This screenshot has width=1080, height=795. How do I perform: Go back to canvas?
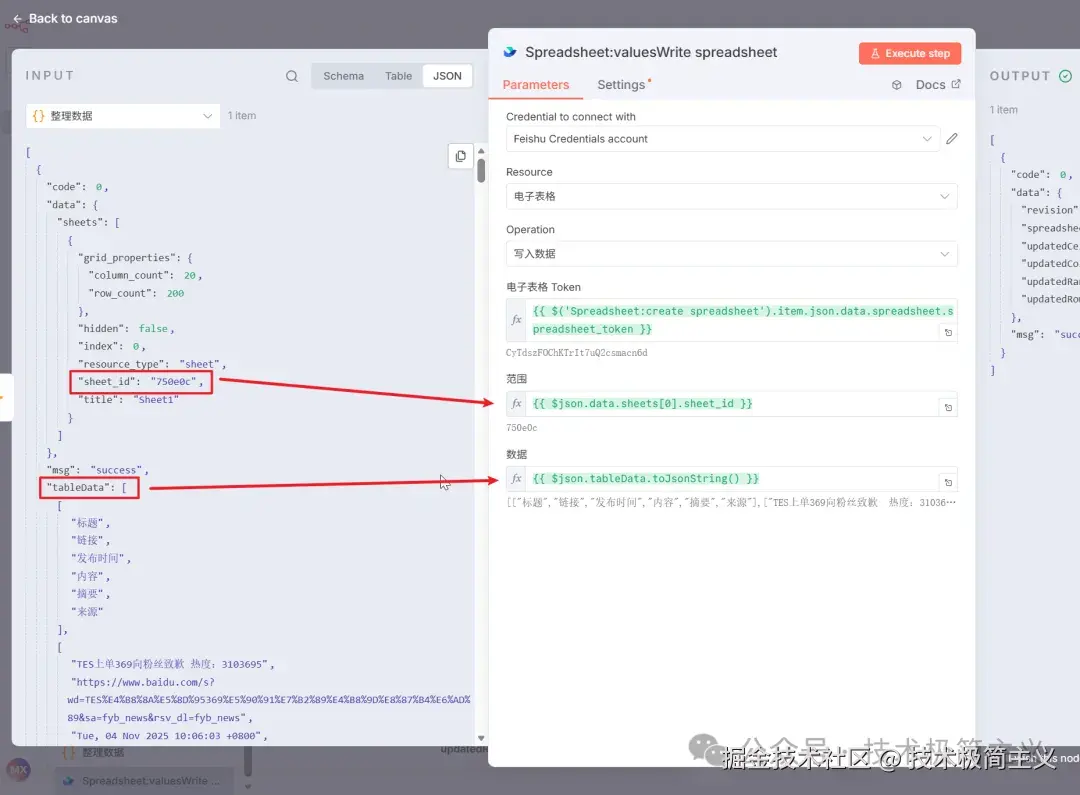[x=65, y=19]
